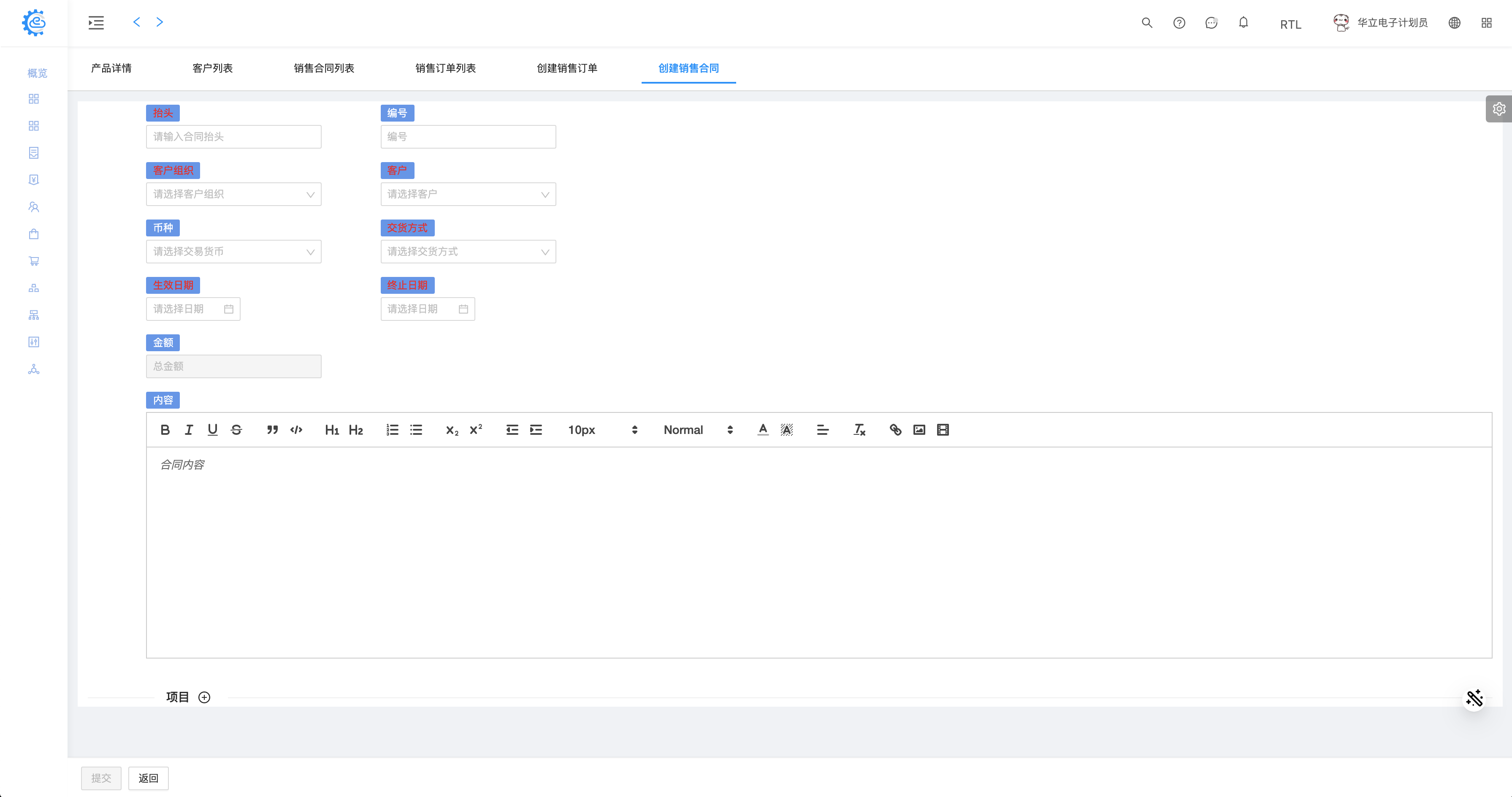Toggle bold formatting in editor
Viewport: 1512px width, 797px height.
(x=165, y=430)
